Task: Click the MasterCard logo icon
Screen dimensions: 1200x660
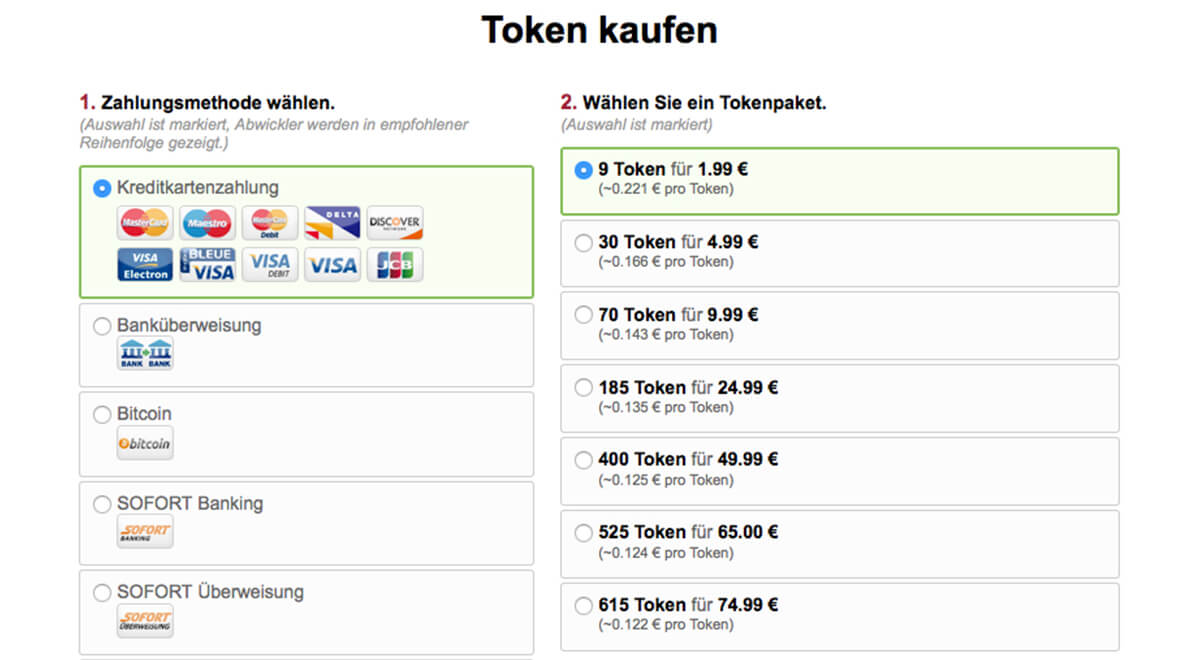Action: (x=145, y=222)
